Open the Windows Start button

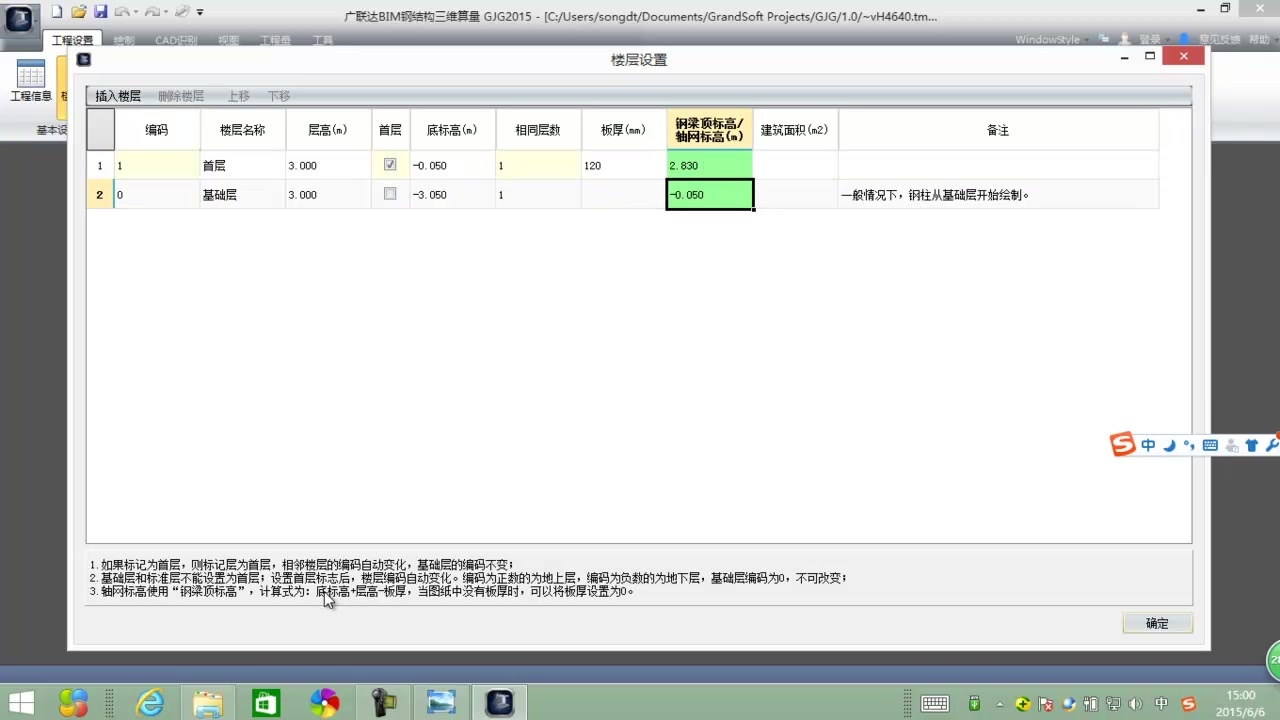tap(21, 703)
